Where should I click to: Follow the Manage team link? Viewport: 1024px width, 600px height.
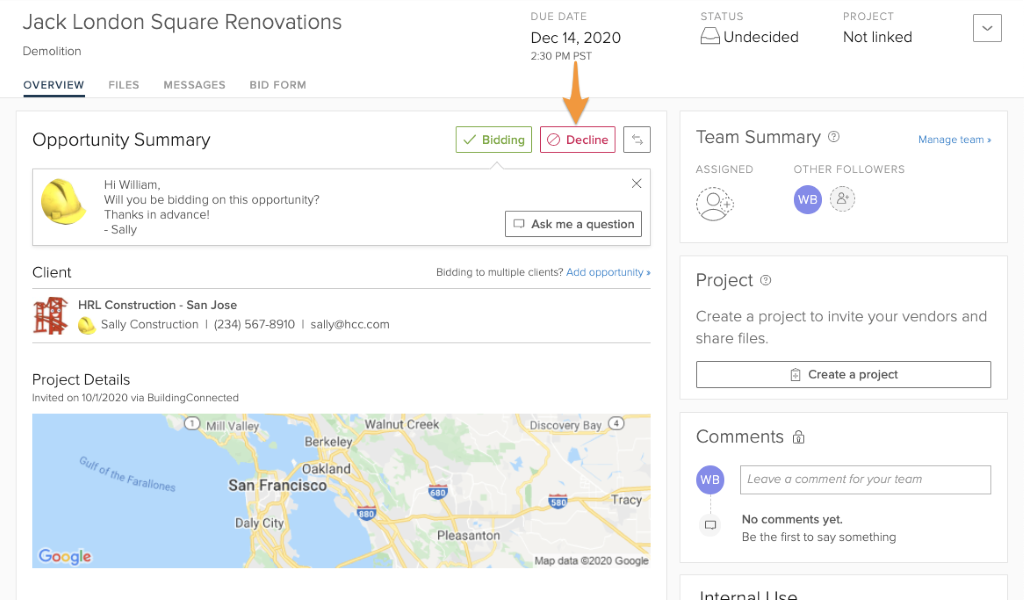click(x=954, y=140)
